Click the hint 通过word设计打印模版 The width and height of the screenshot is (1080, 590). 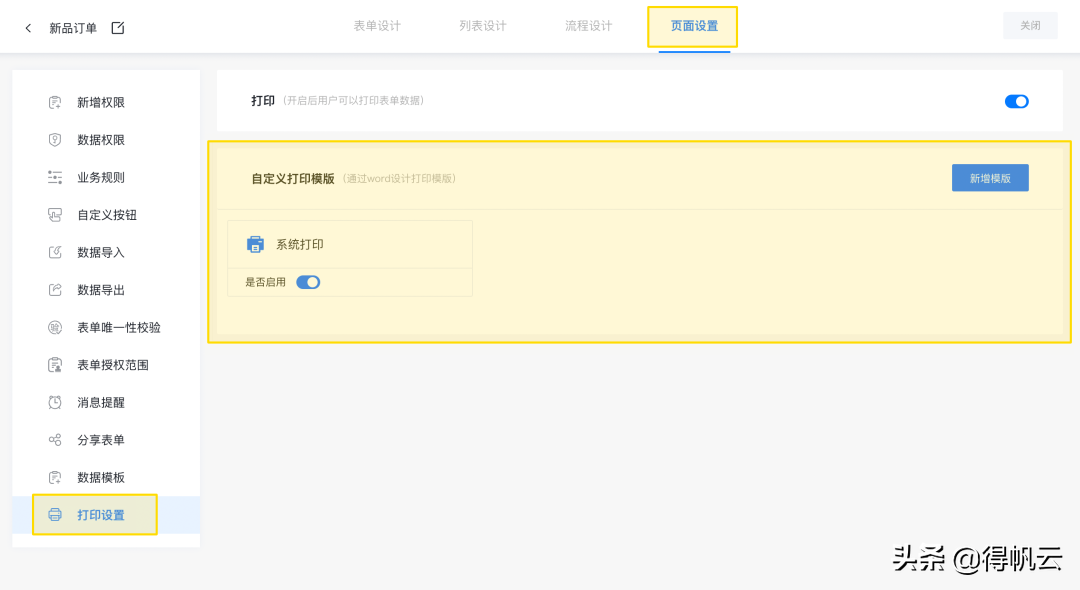(x=399, y=179)
